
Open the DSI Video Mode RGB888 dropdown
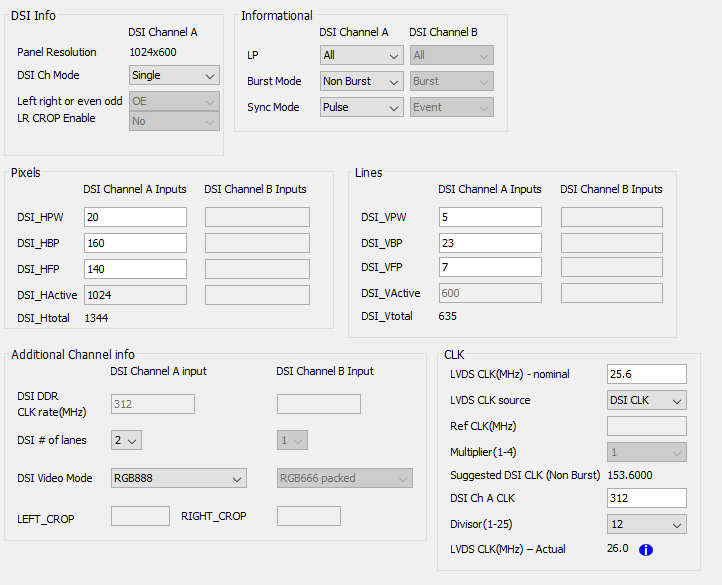pyautogui.click(x=178, y=478)
